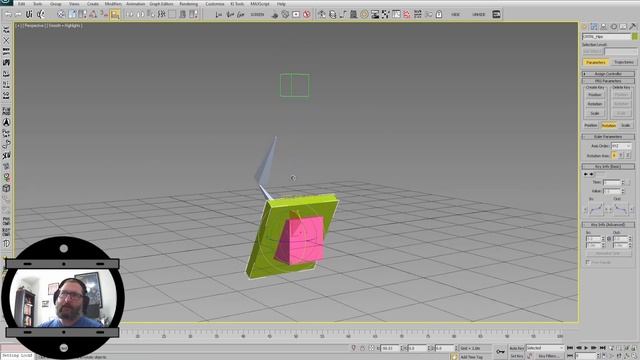The image size is (640, 360).
Task: Go to end of animation
Action: point(602,348)
